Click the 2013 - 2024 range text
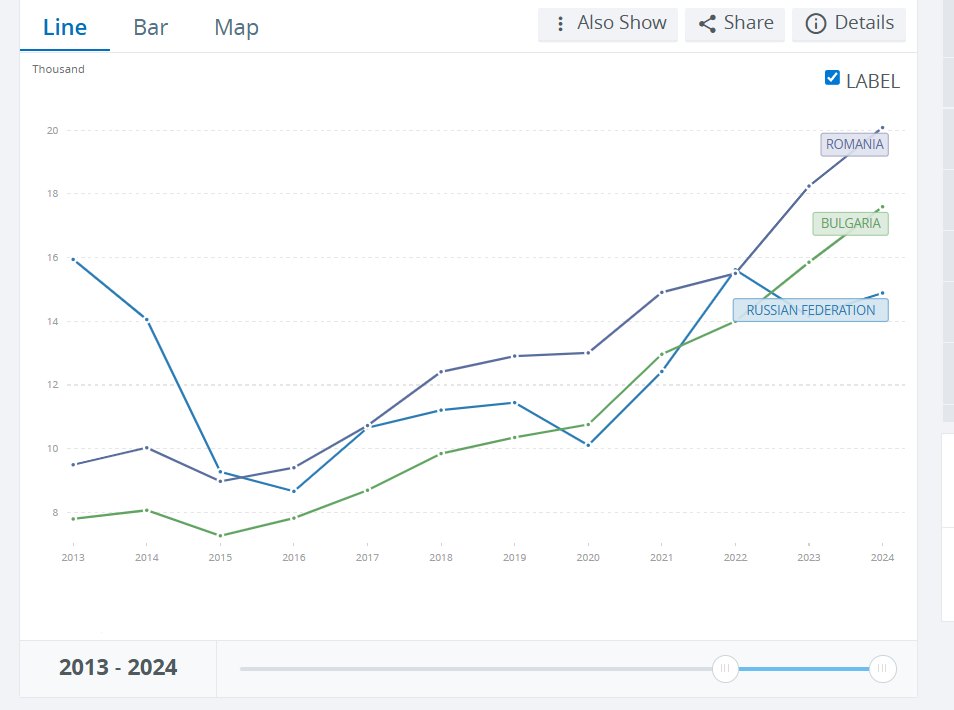Viewport: 954px width, 710px height. 118,667
